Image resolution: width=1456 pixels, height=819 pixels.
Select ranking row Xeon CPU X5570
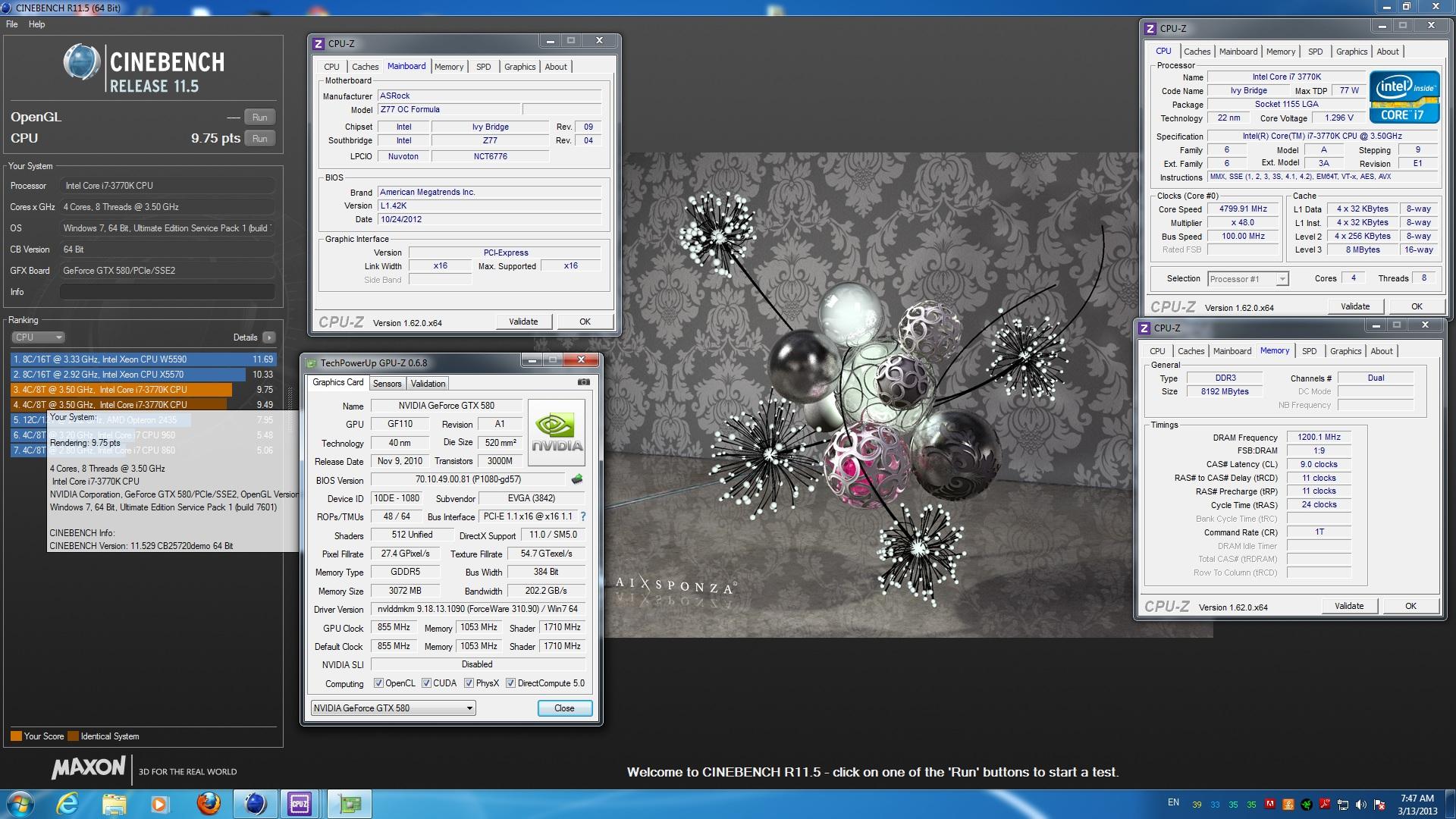143,375
